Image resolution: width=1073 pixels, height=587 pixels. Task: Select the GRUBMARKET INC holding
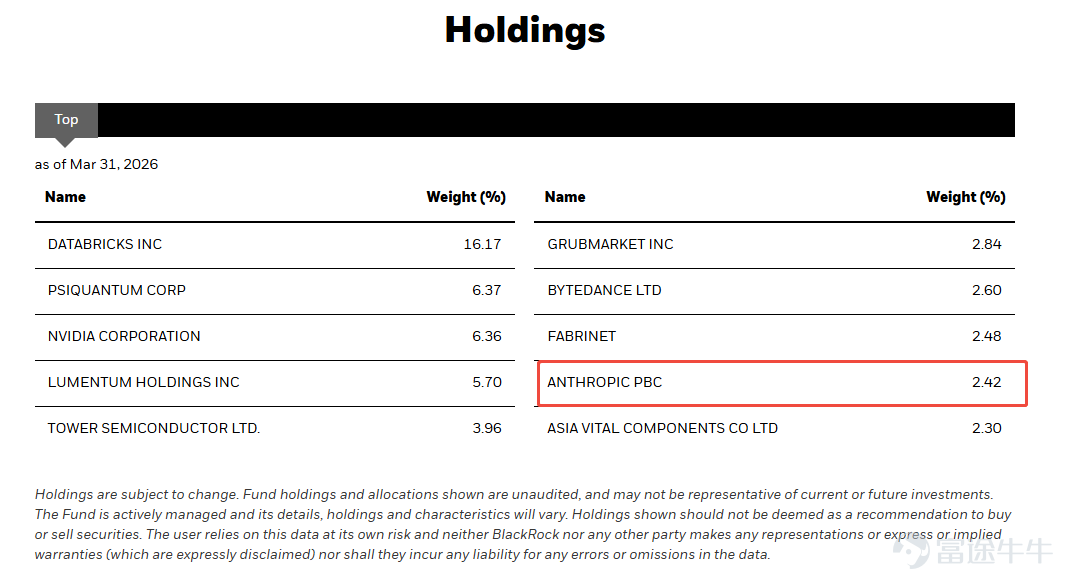click(774, 244)
